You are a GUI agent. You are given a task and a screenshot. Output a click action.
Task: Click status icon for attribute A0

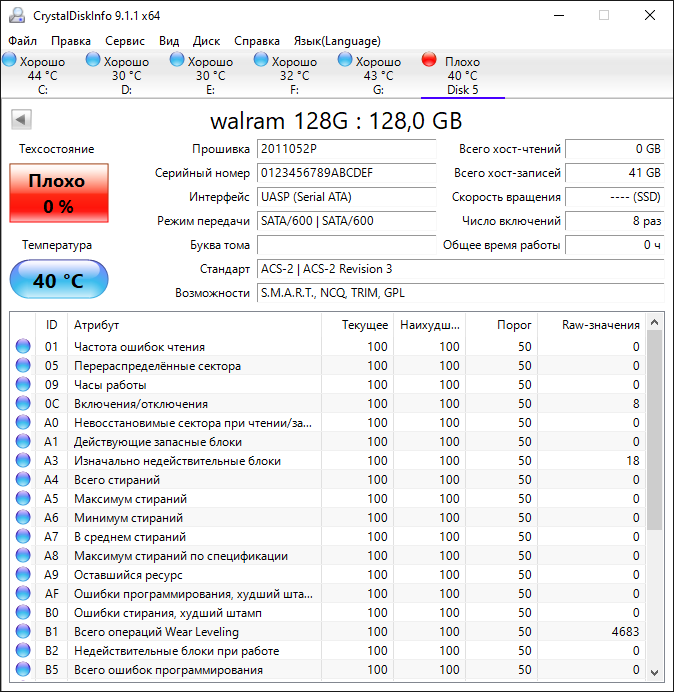[23, 422]
